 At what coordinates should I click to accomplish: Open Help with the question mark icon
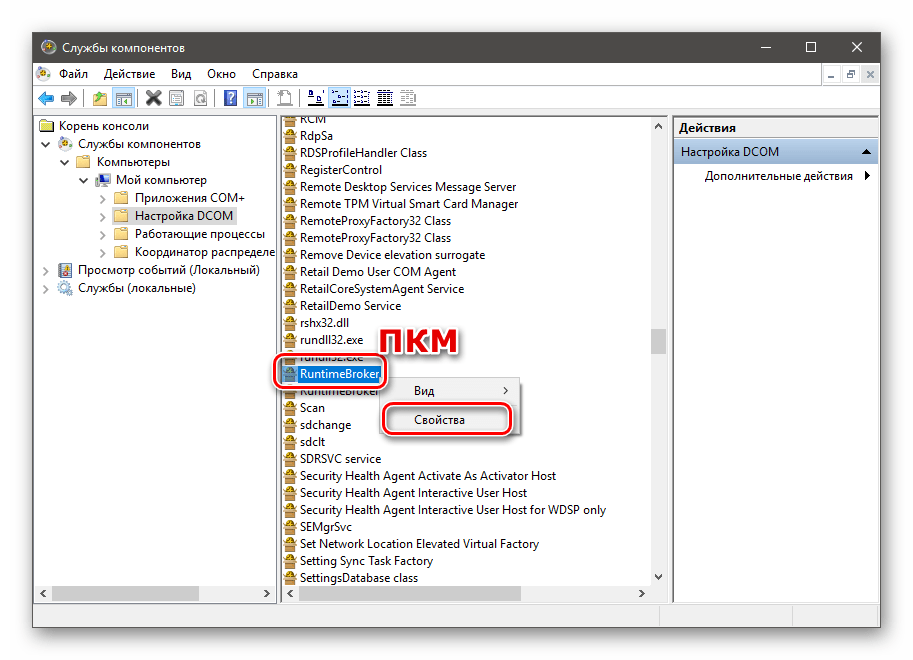pos(230,98)
